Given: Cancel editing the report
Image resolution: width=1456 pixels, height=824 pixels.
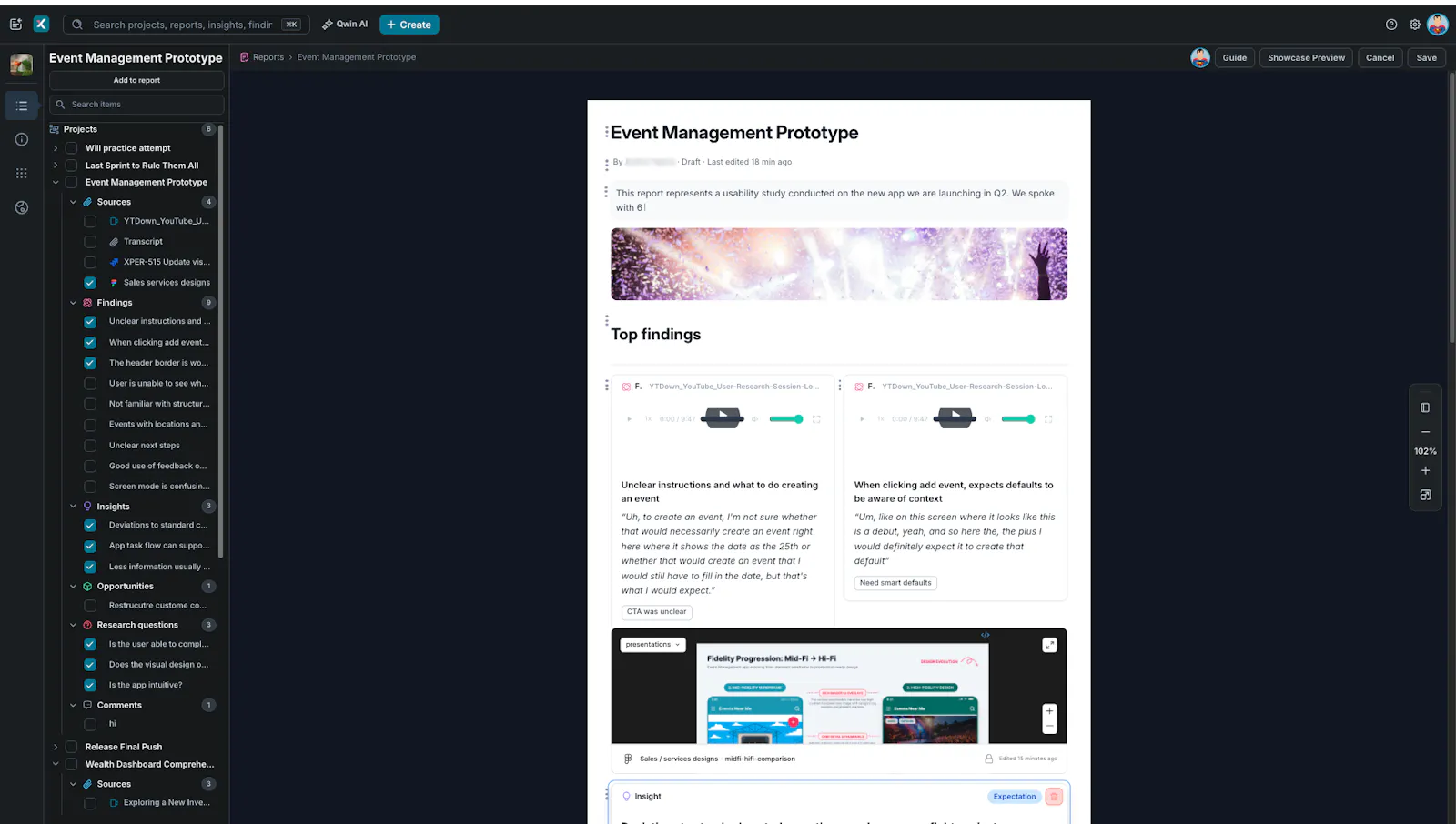Looking at the screenshot, I should click(1380, 57).
